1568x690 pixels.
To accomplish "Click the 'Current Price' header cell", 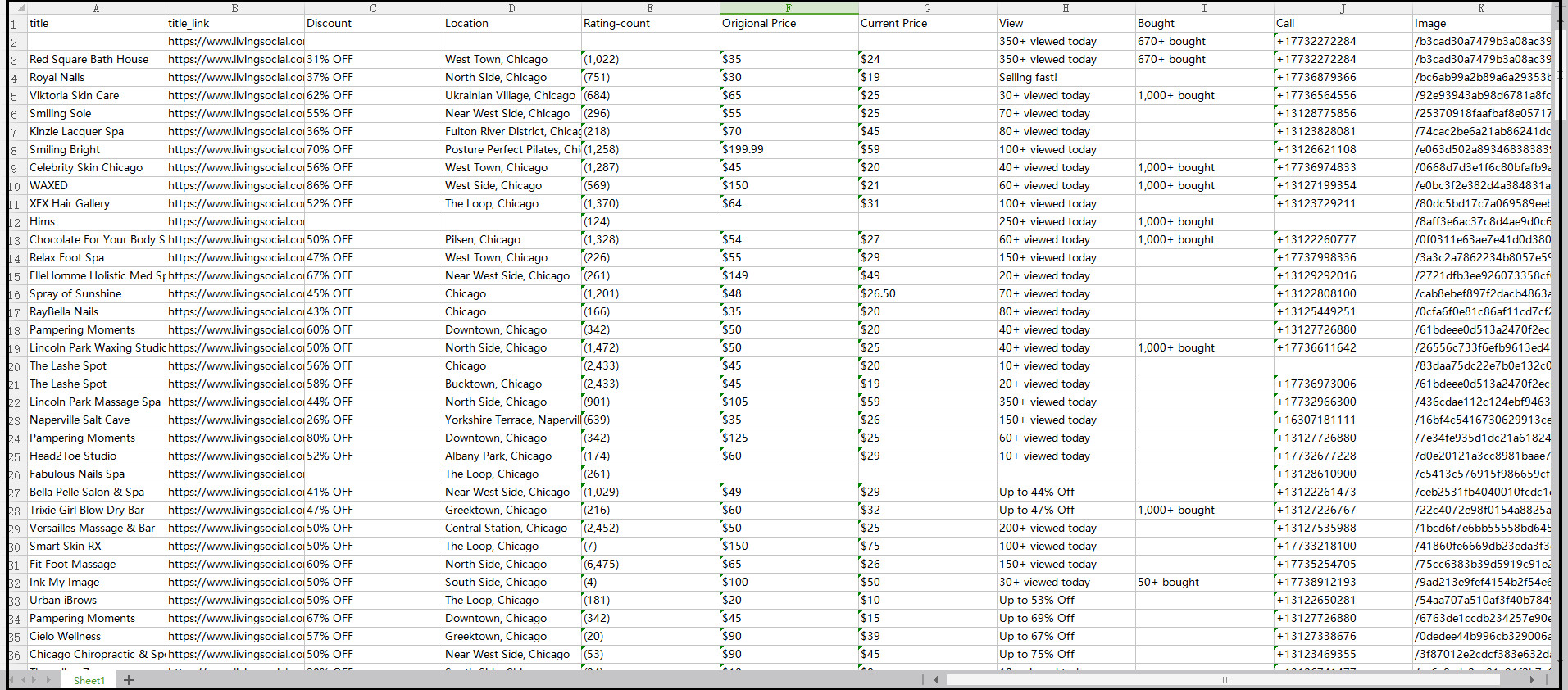I will tap(927, 24).
